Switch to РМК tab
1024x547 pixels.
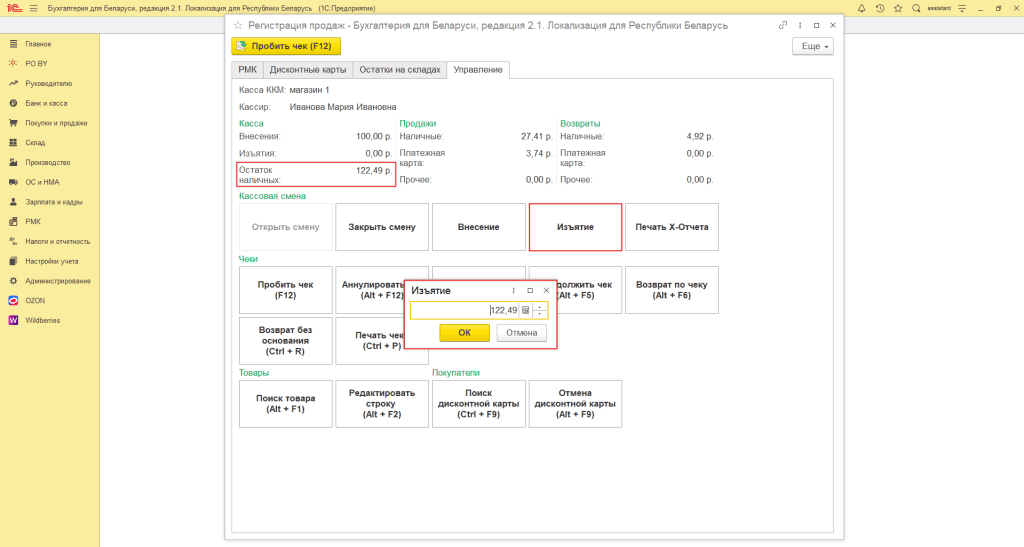[x=248, y=70]
